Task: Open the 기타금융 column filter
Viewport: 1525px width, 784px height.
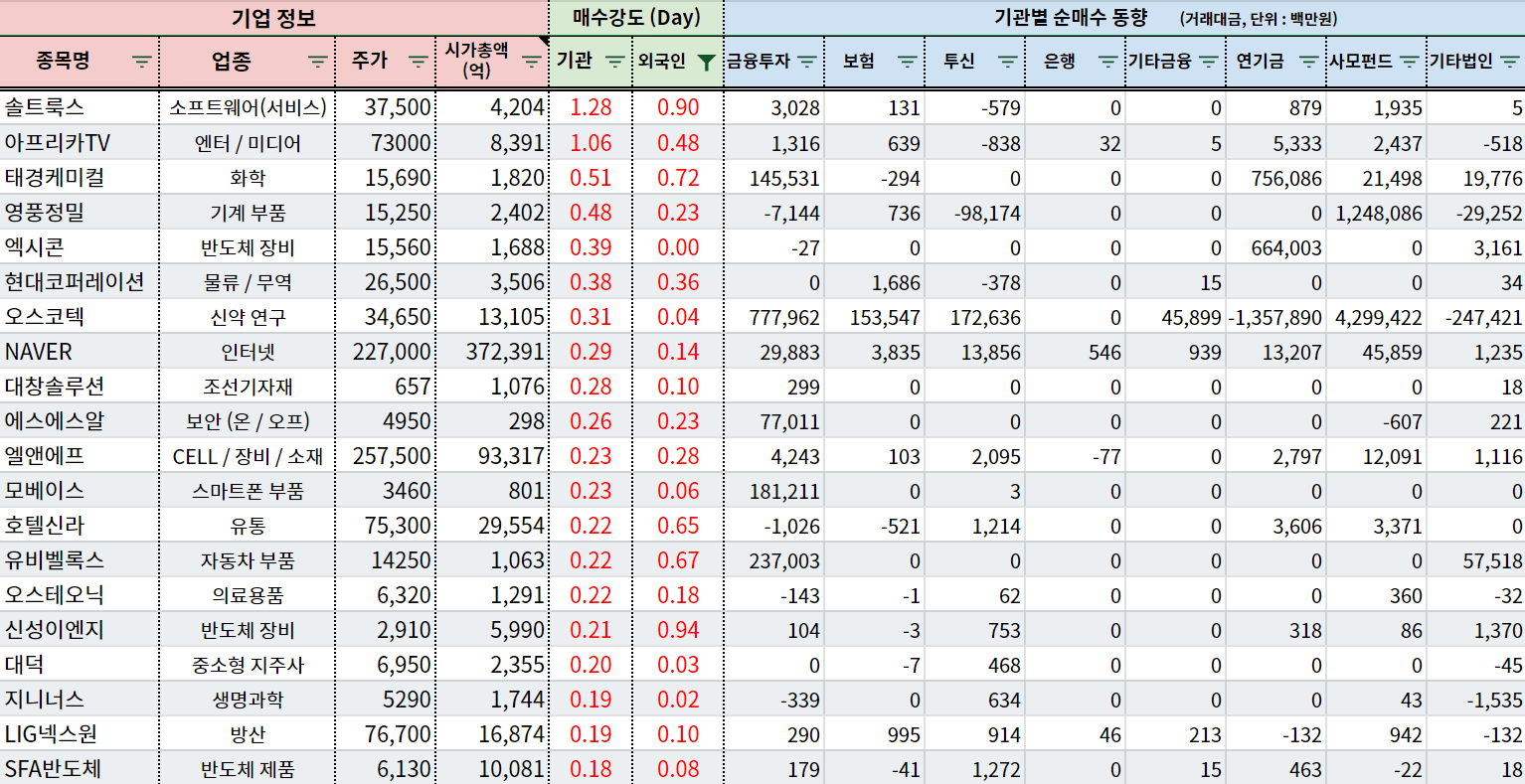Action: pos(1209,62)
